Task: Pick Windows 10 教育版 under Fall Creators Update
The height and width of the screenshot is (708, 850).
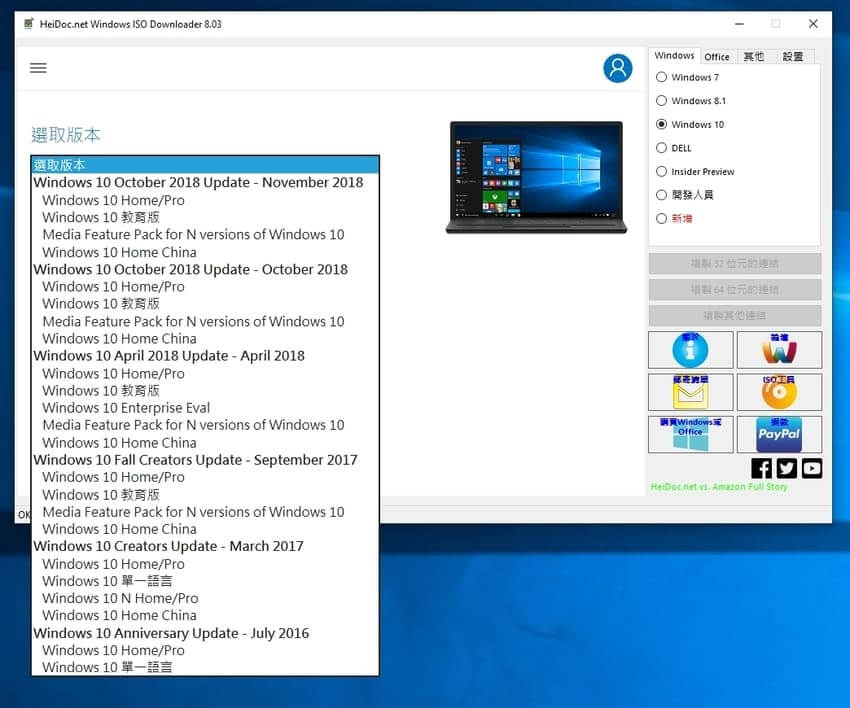Action: 205,494
